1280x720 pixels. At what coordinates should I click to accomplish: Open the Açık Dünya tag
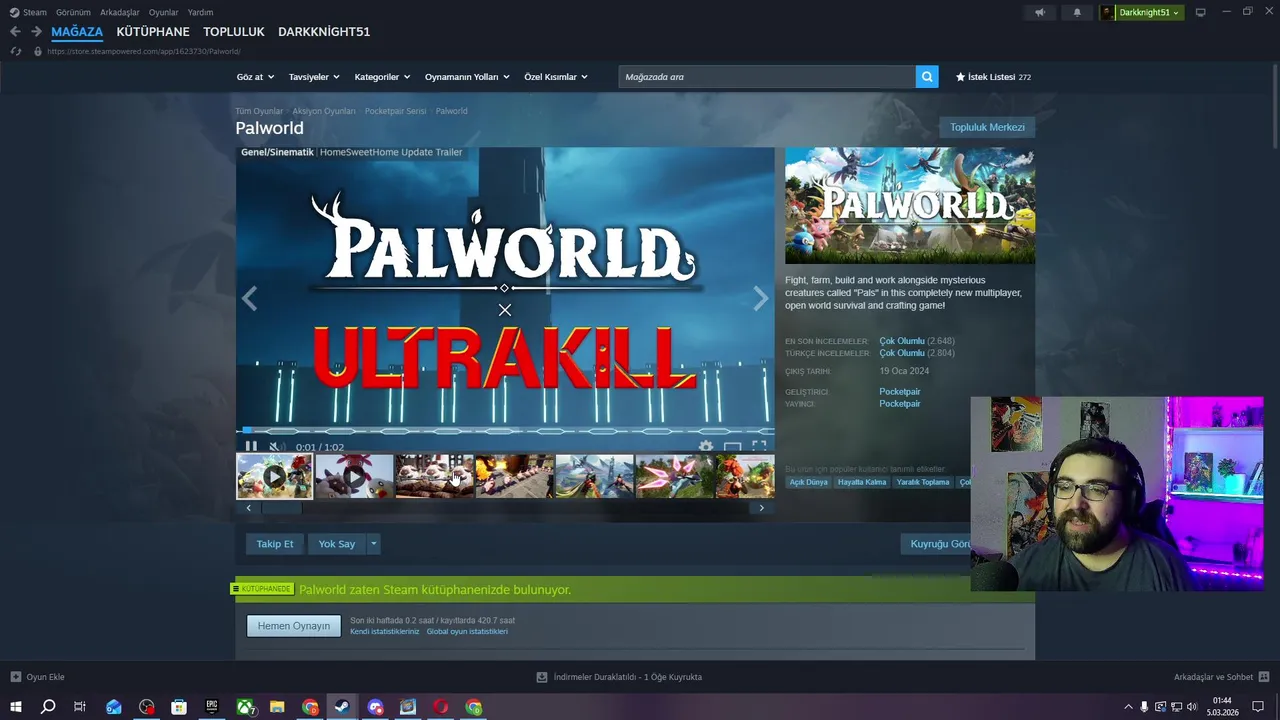tap(809, 482)
